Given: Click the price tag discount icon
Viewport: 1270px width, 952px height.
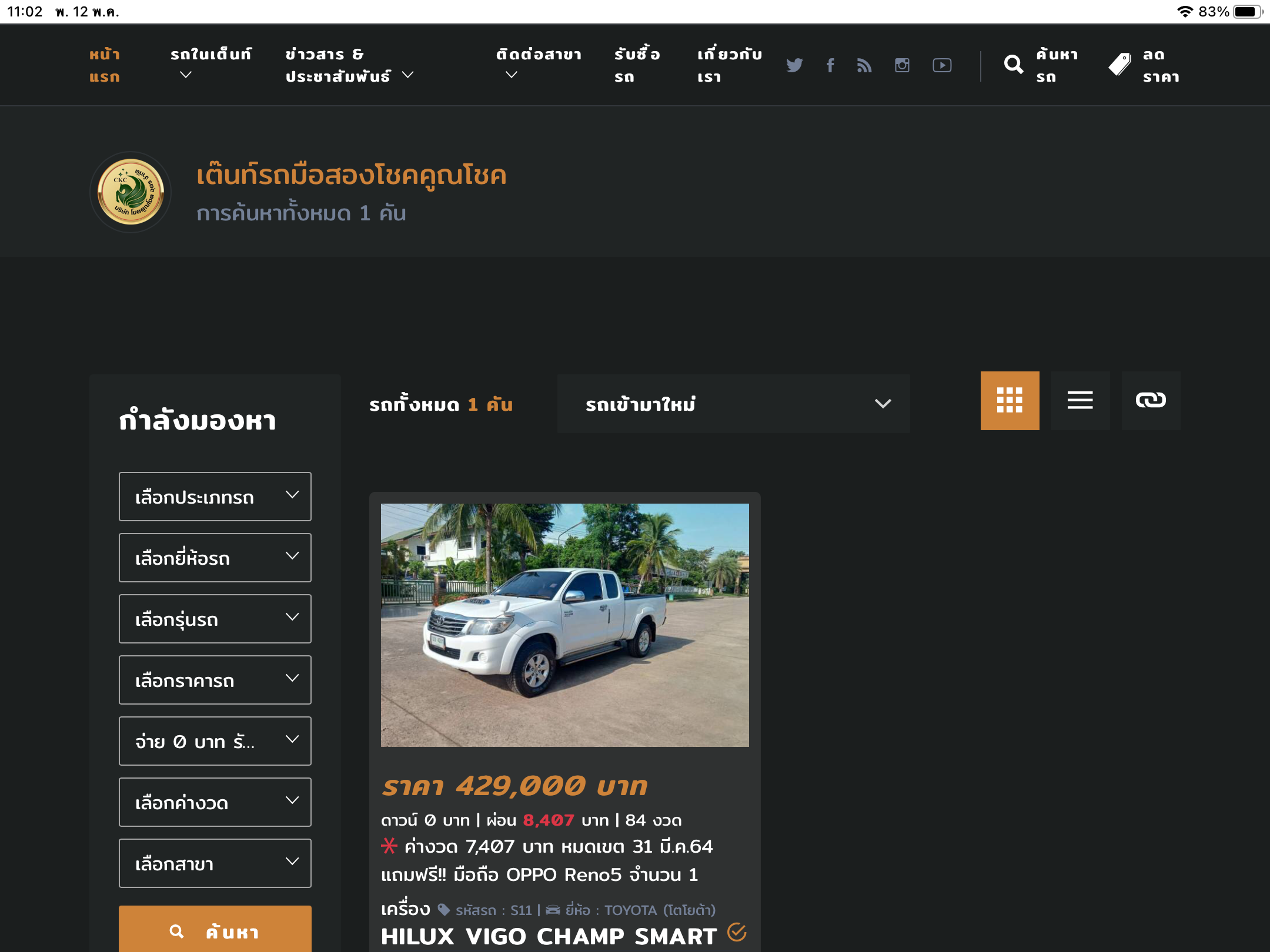Looking at the screenshot, I should pos(1119,65).
